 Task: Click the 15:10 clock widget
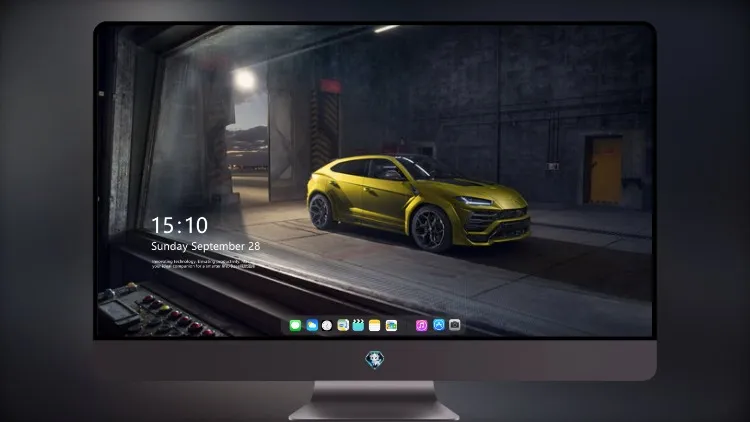(x=180, y=225)
